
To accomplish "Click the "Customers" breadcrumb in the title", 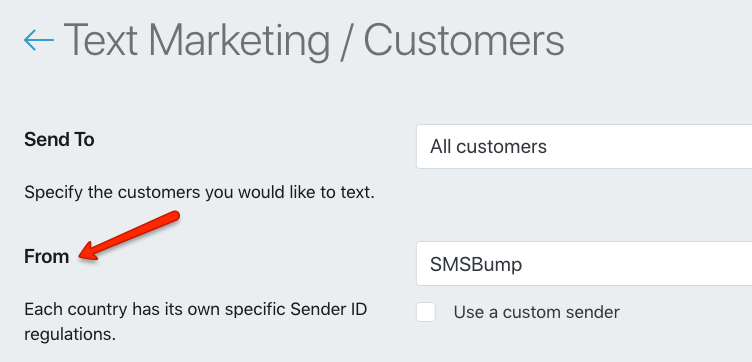I will (464, 41).
